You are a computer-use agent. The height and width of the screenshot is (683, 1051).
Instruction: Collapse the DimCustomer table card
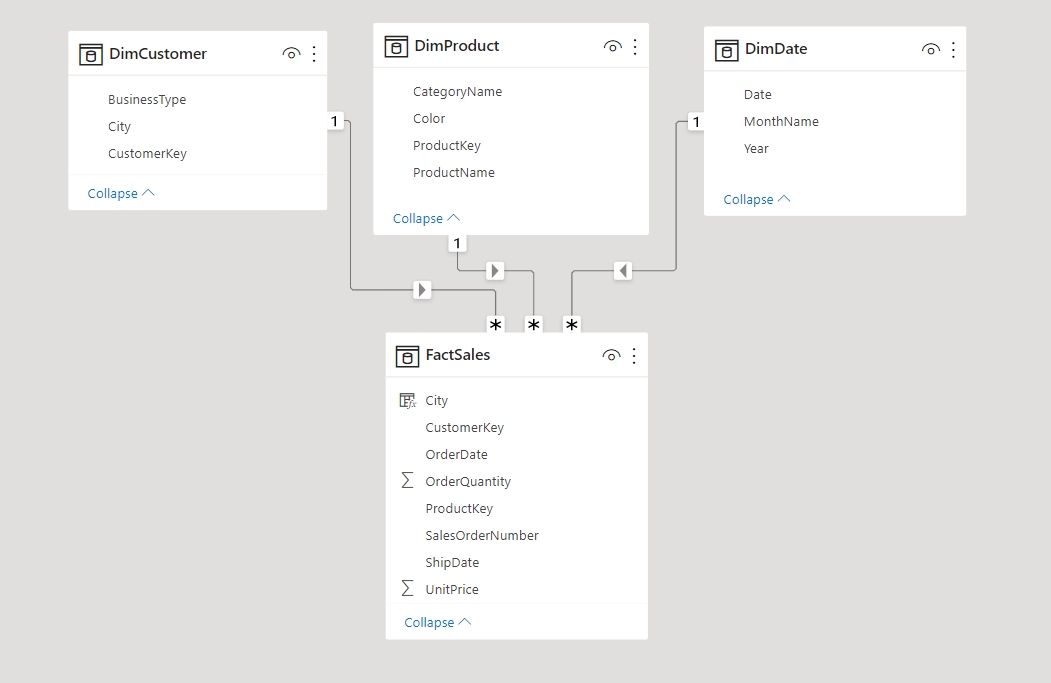tap(121, 193)
